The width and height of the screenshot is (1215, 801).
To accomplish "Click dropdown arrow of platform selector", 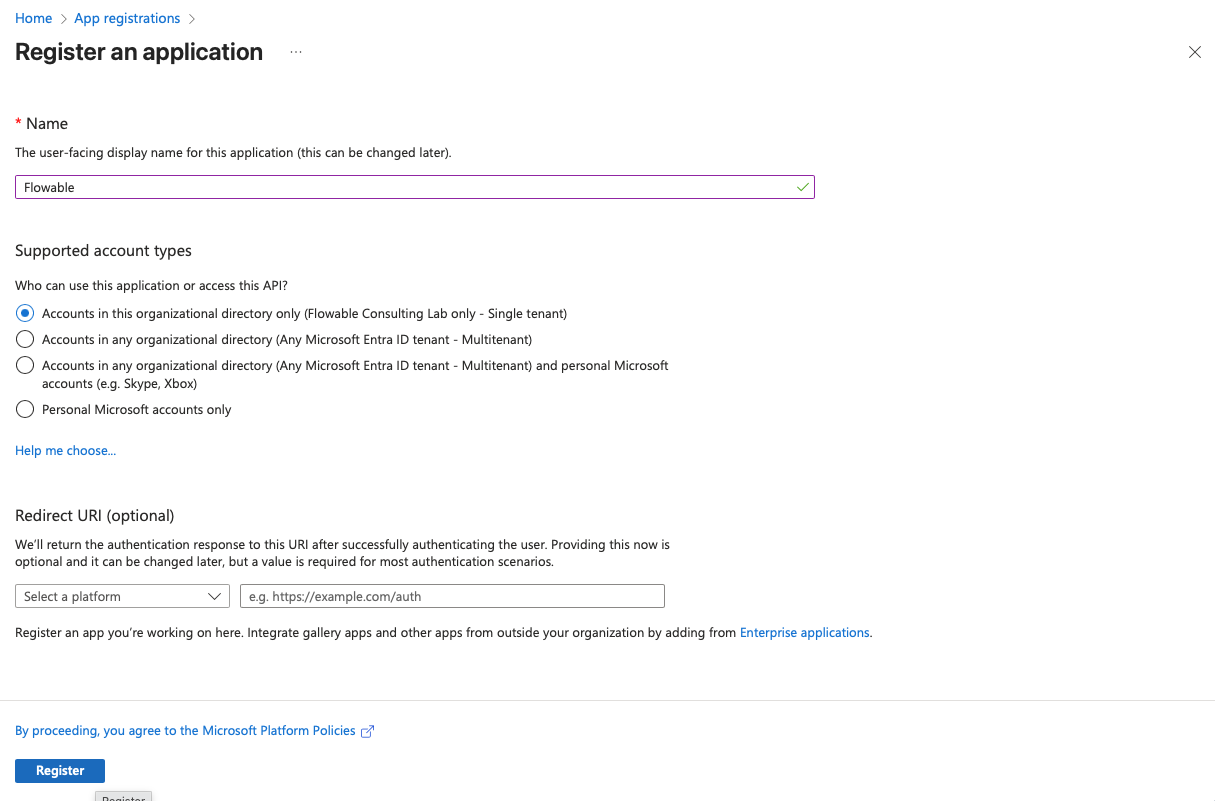I will tap(214, 596).
